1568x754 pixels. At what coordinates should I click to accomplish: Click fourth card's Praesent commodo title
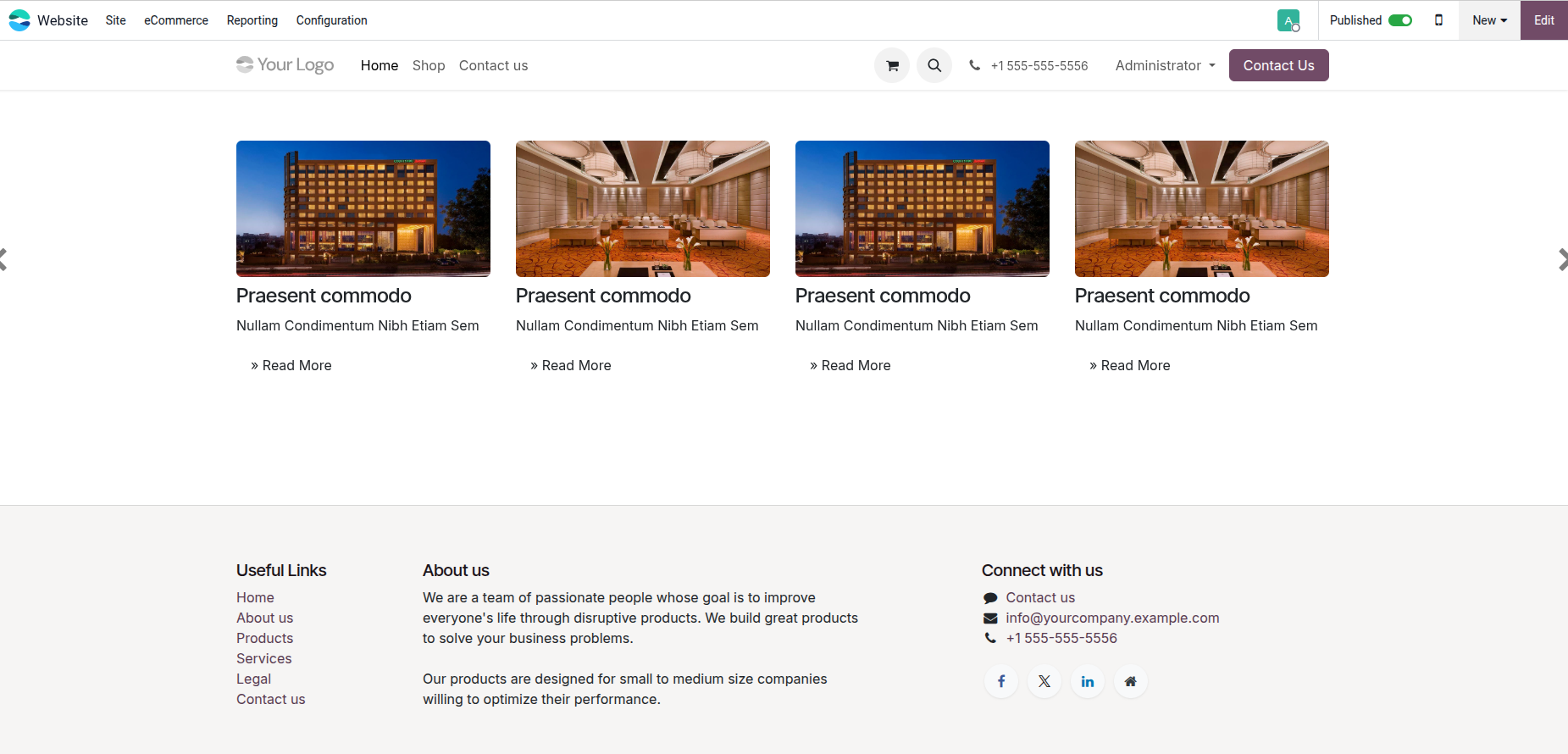[x=1162, y=296]
